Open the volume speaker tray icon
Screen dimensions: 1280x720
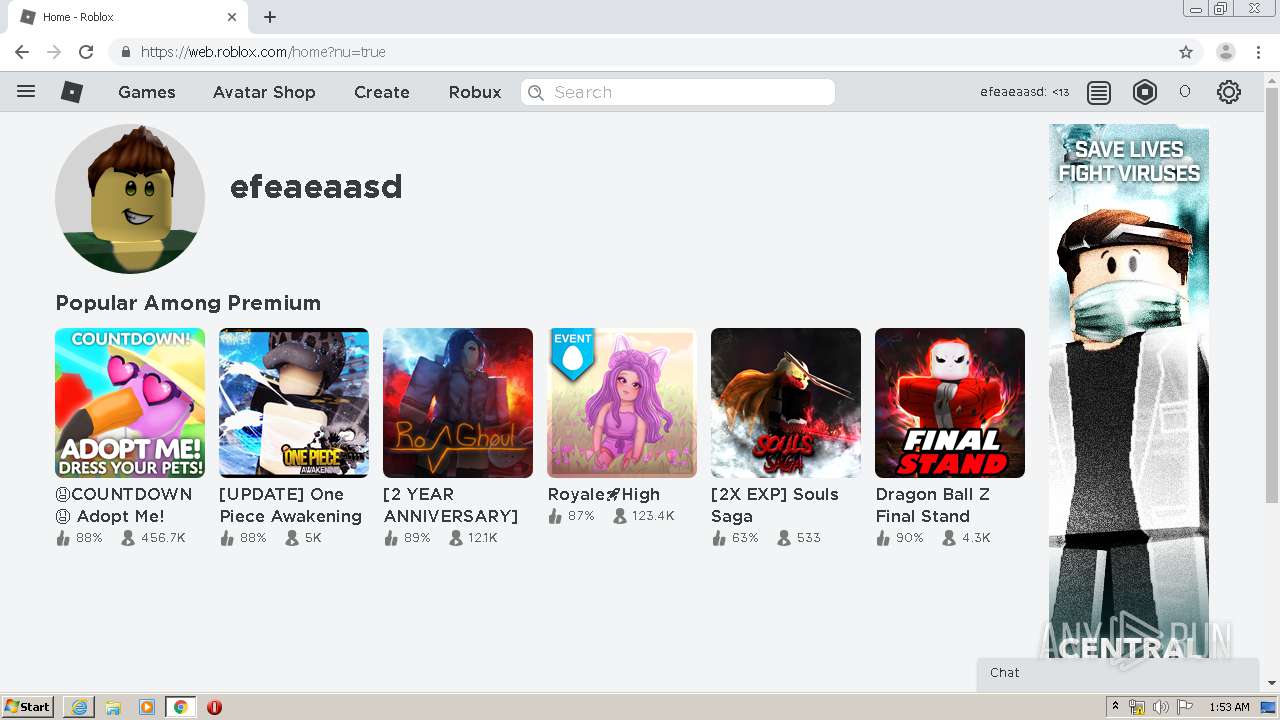point(1160,707)
